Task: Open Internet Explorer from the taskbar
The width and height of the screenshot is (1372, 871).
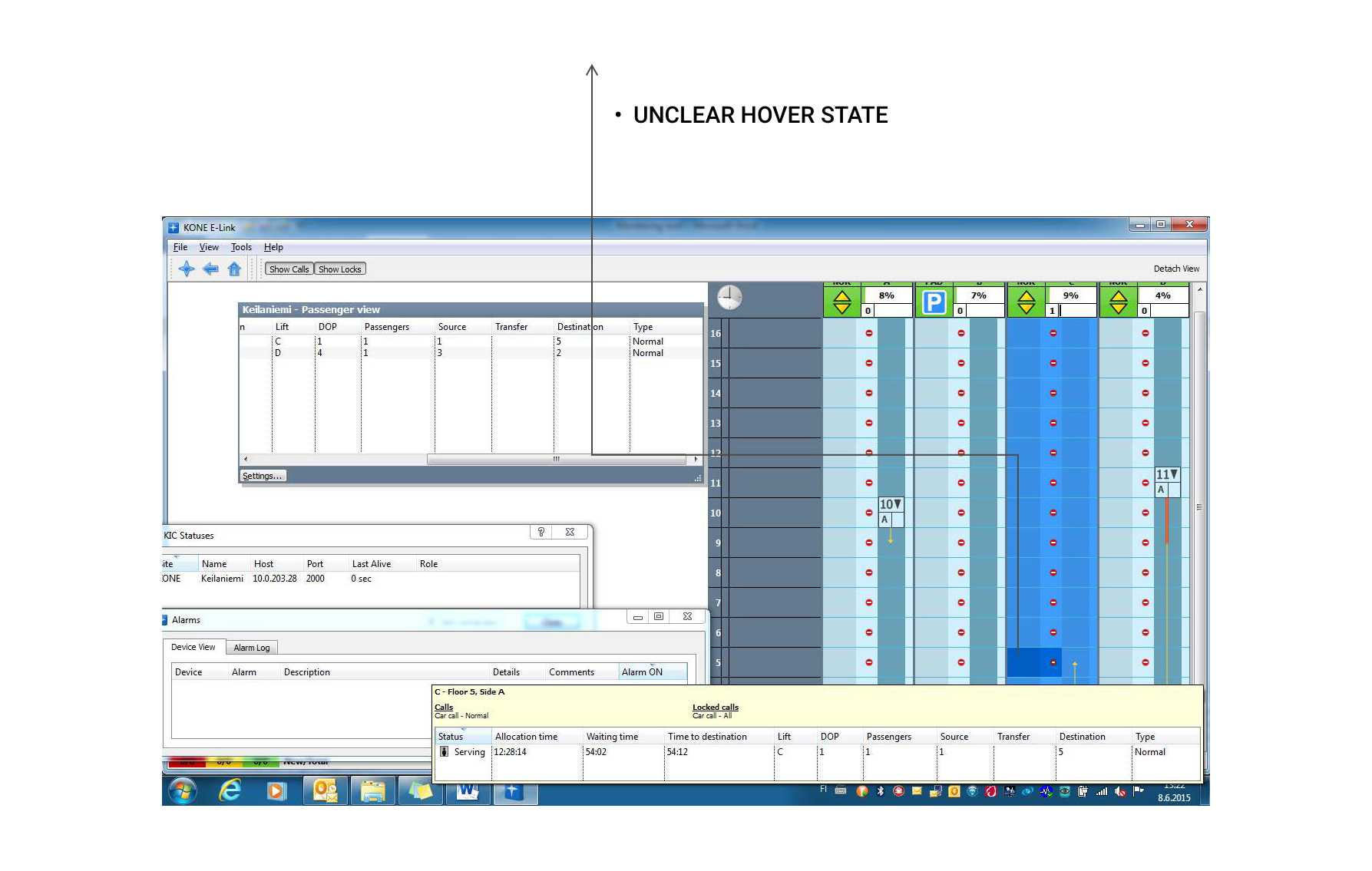Action: pos(230,790)
